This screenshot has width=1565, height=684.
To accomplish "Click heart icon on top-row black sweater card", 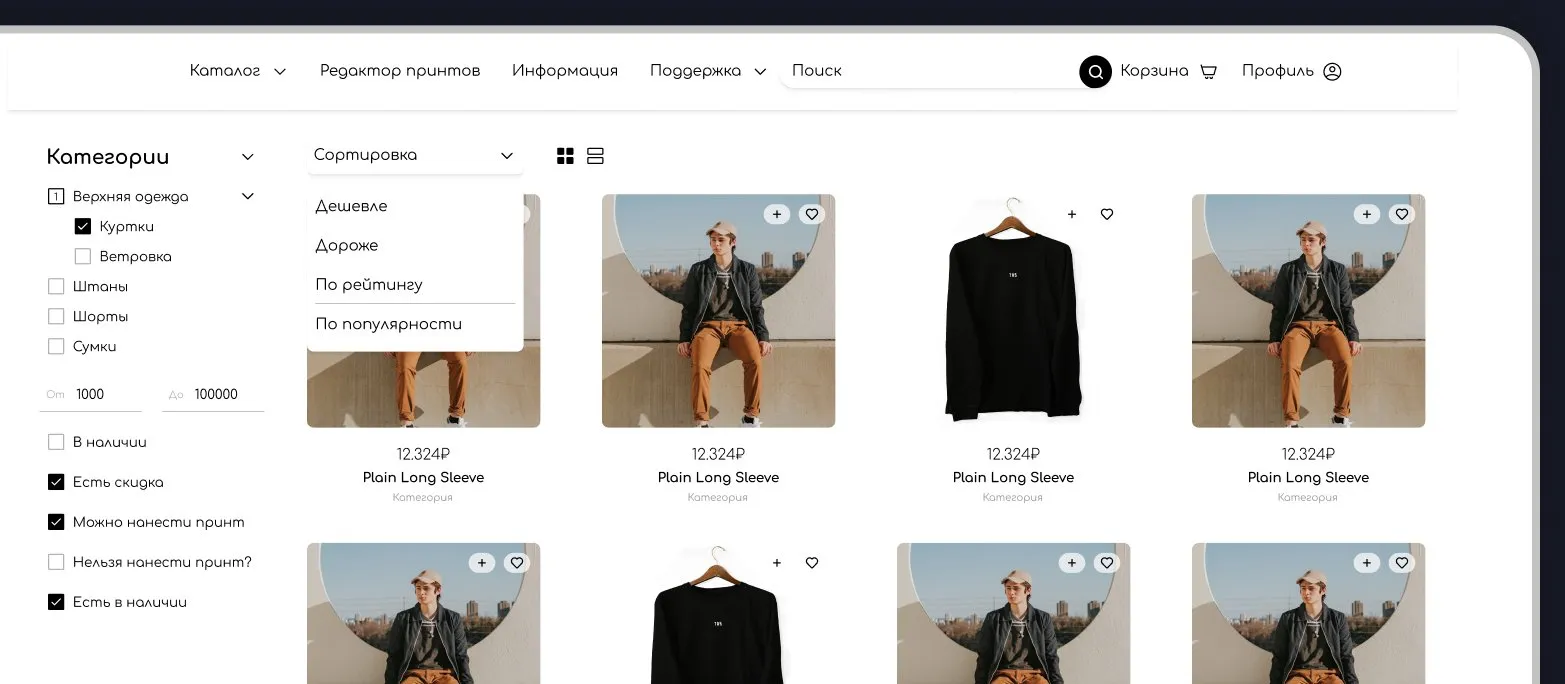I will click(x=1107, y=214).
